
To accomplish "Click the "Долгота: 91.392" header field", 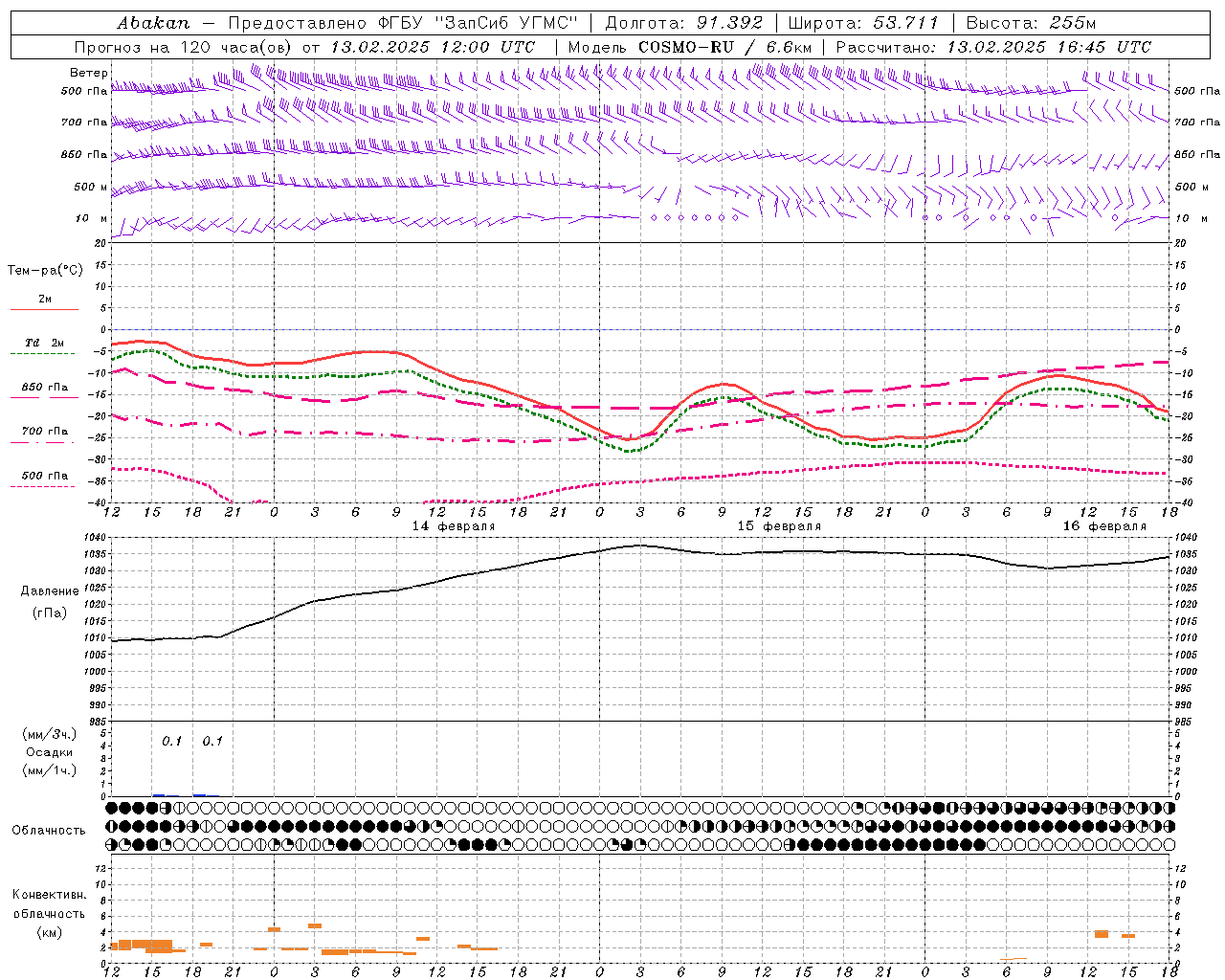I will 684,23.
